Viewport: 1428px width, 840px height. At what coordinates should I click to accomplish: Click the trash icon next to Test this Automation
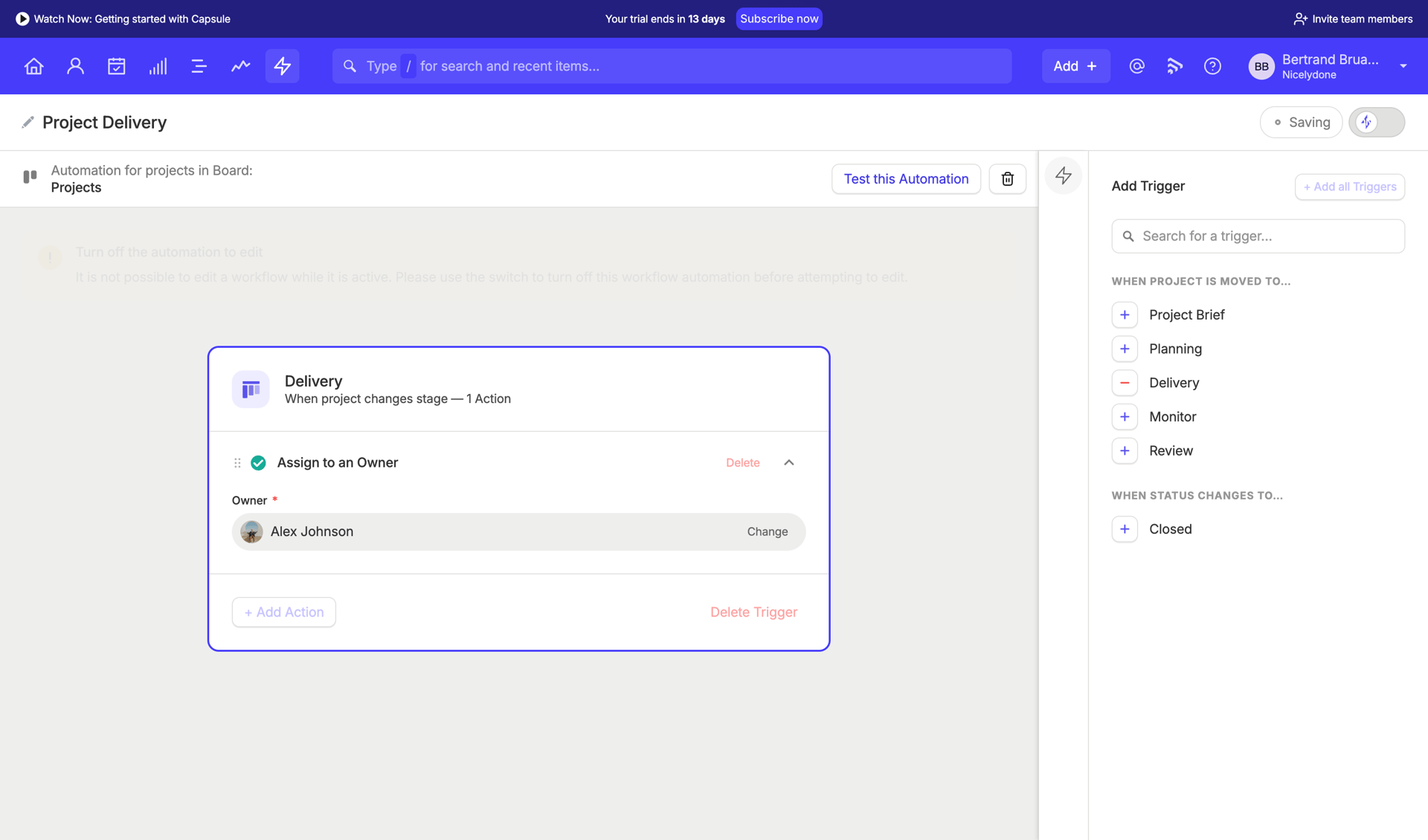tap(1007, 178)
